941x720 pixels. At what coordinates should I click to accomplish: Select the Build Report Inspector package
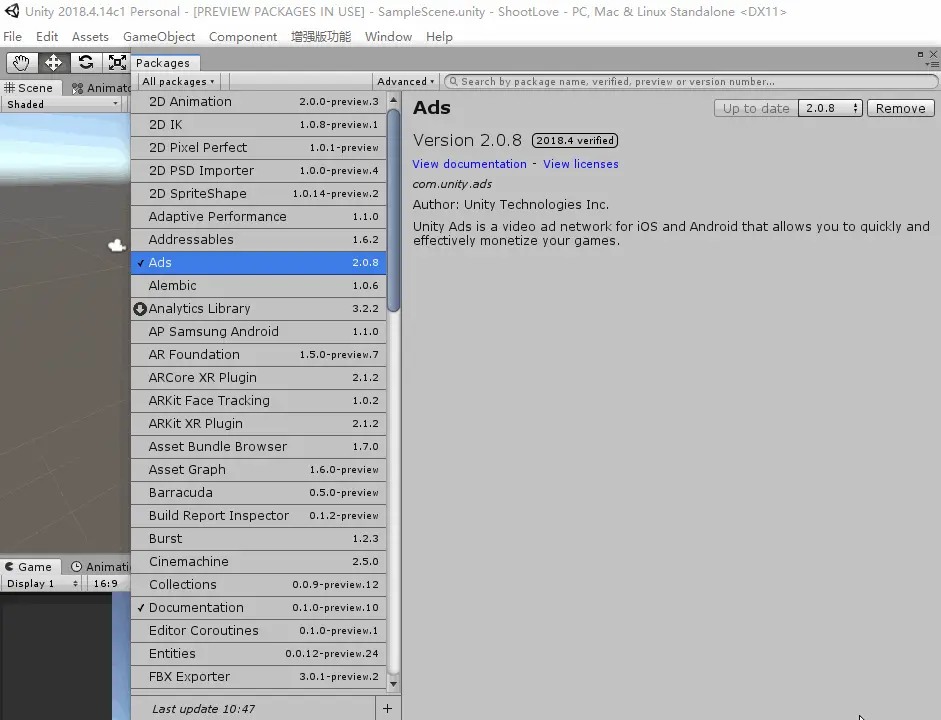259,516
